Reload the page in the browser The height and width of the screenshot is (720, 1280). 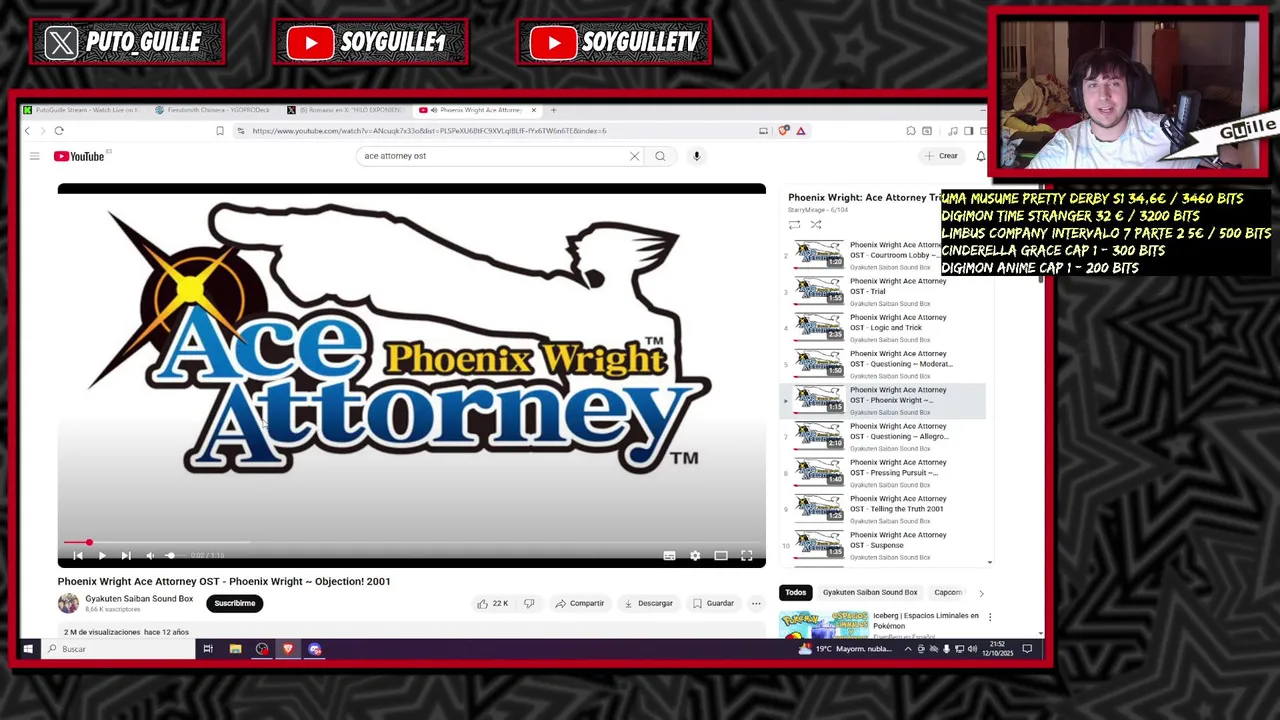tap(59, 131)
